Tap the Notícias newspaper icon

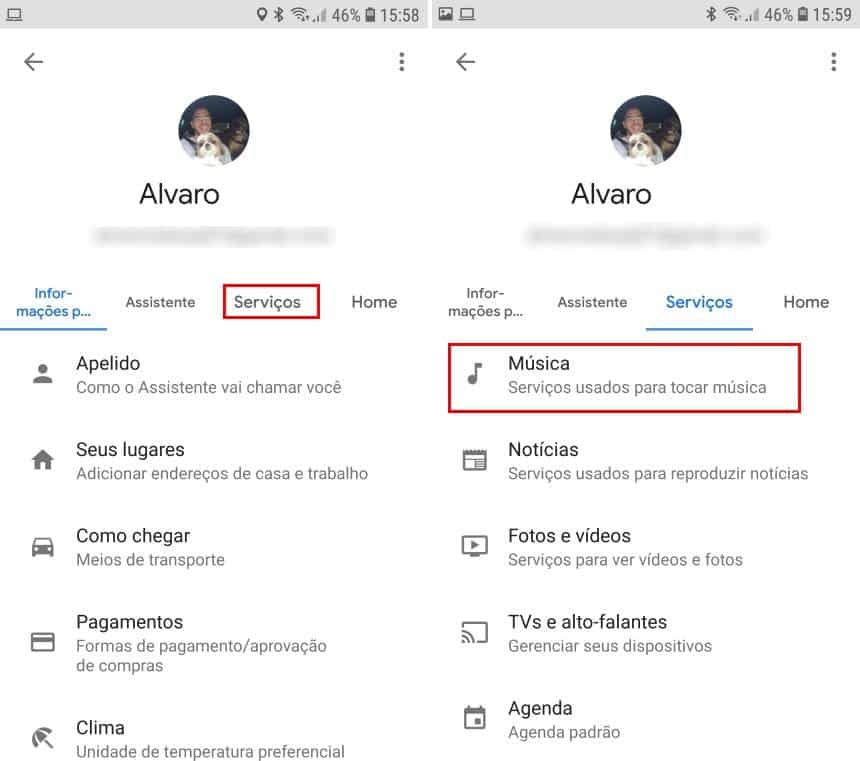[x=474, y=460]
